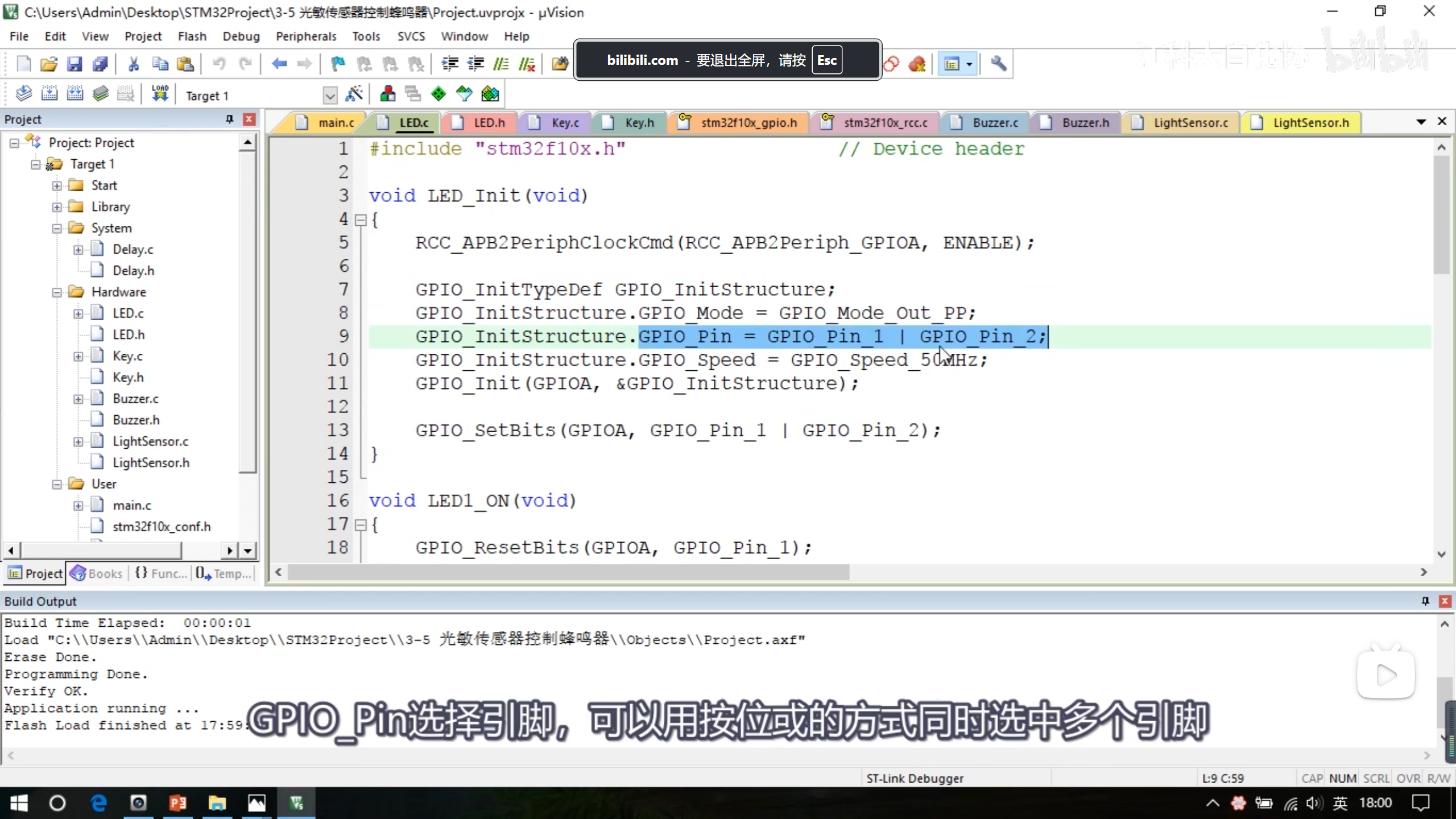Screen dimensions: 1456x819
Task: Click the Manage Run-Time Environment green diamond icon
Action: click(x=439, y=94)
